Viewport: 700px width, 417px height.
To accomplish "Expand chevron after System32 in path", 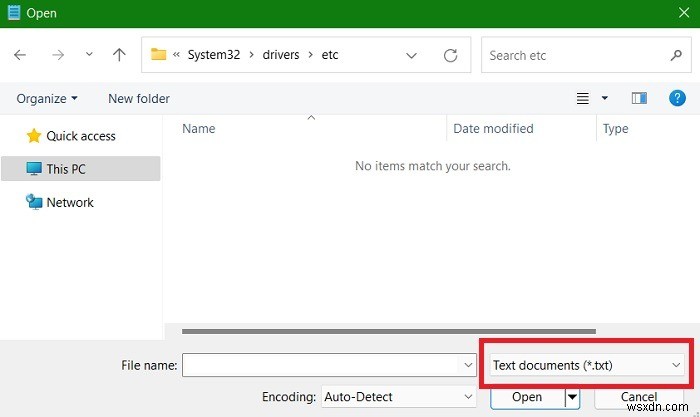I will click(251, 54).
